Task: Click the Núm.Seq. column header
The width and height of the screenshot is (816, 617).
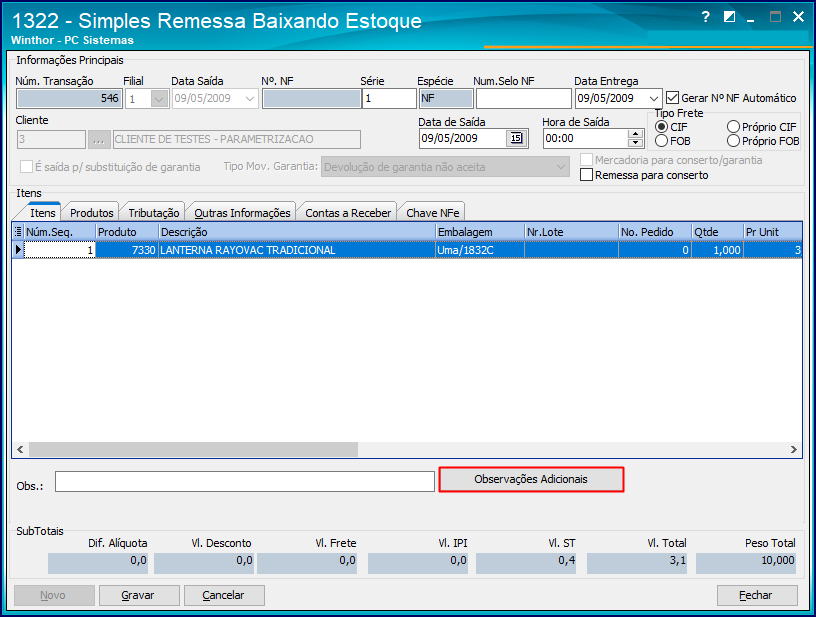Action: click(x=60, y=232)
